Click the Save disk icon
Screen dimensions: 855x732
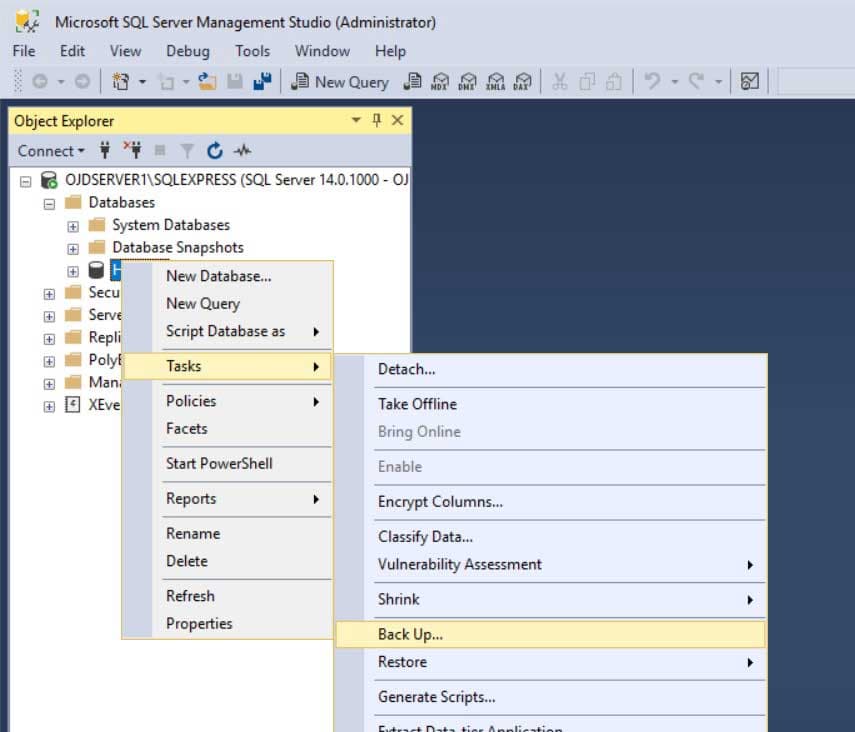click(235, 82)
